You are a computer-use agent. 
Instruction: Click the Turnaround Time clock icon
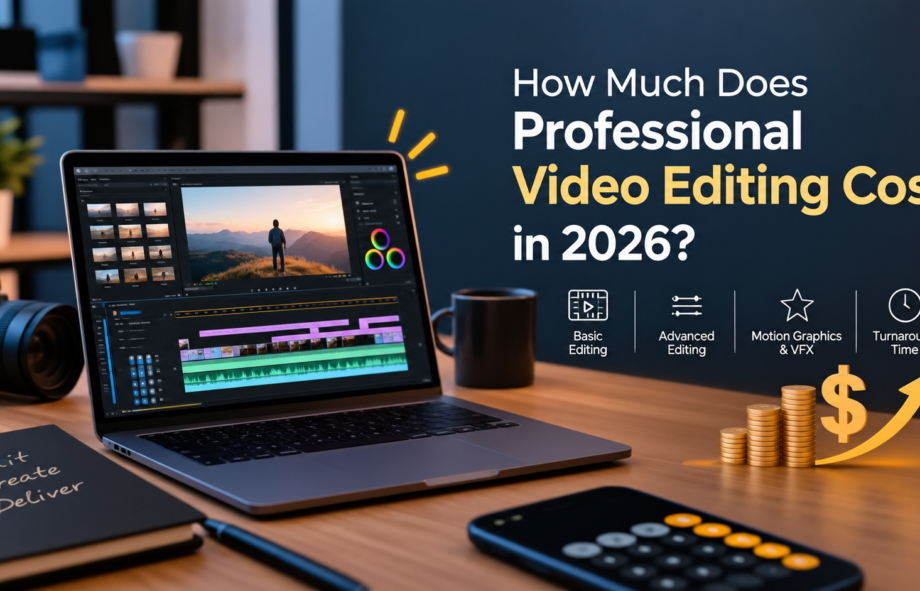coord(904,305)
